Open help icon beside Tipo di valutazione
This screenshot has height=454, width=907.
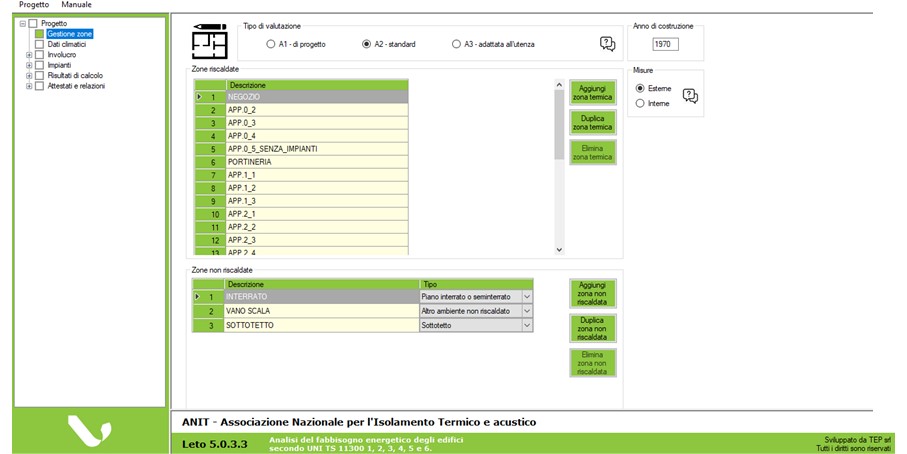pos(607,43)
